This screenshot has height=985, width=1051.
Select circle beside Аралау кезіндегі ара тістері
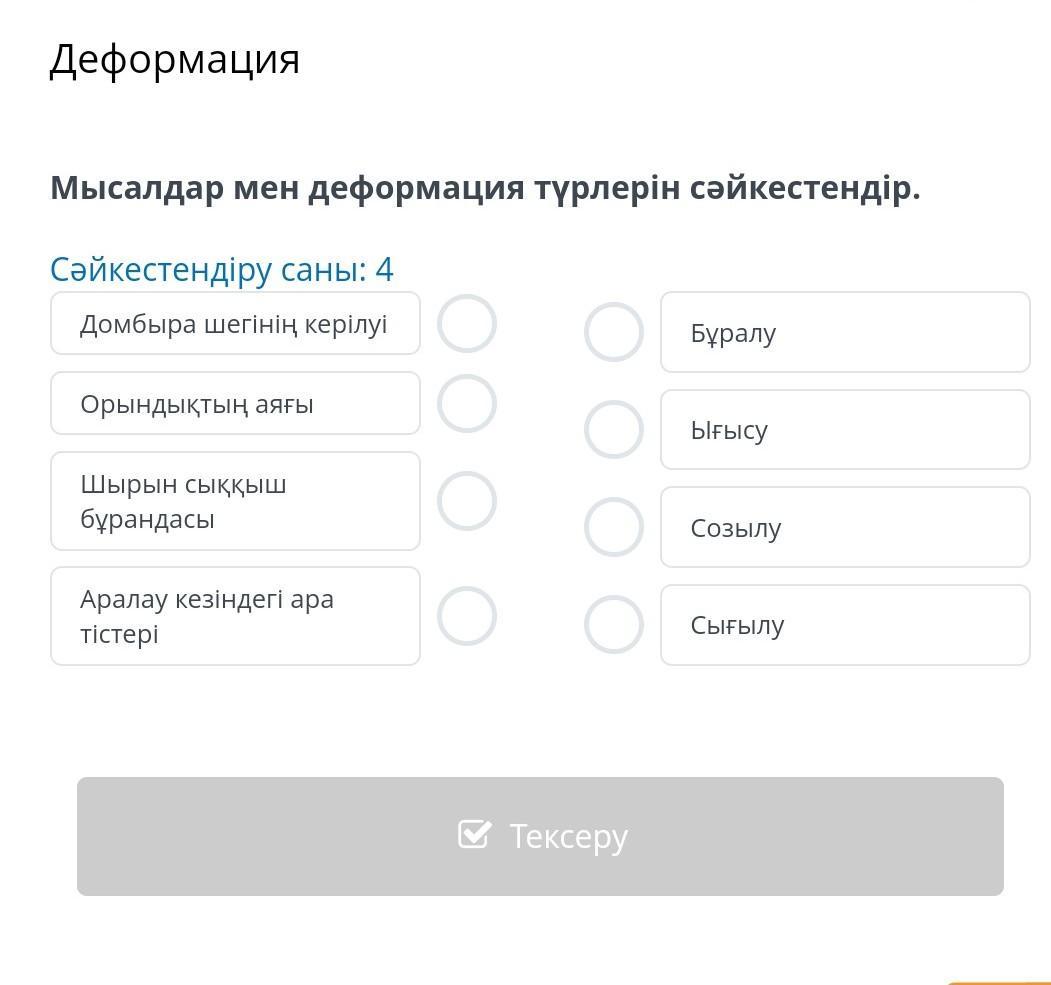point(467,616)
